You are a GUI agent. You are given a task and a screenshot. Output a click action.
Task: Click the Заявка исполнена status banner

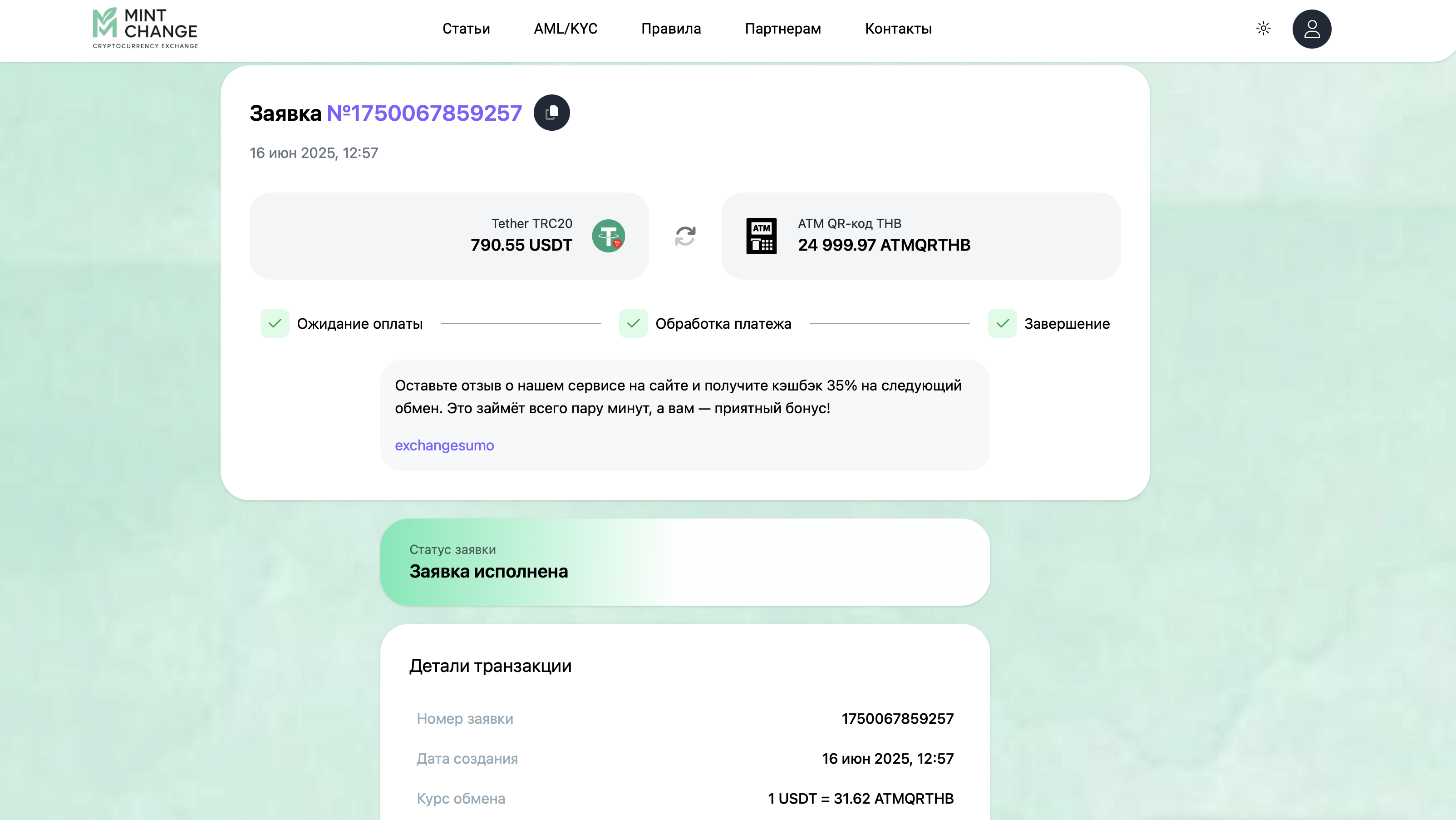click(x=685, y=562)
